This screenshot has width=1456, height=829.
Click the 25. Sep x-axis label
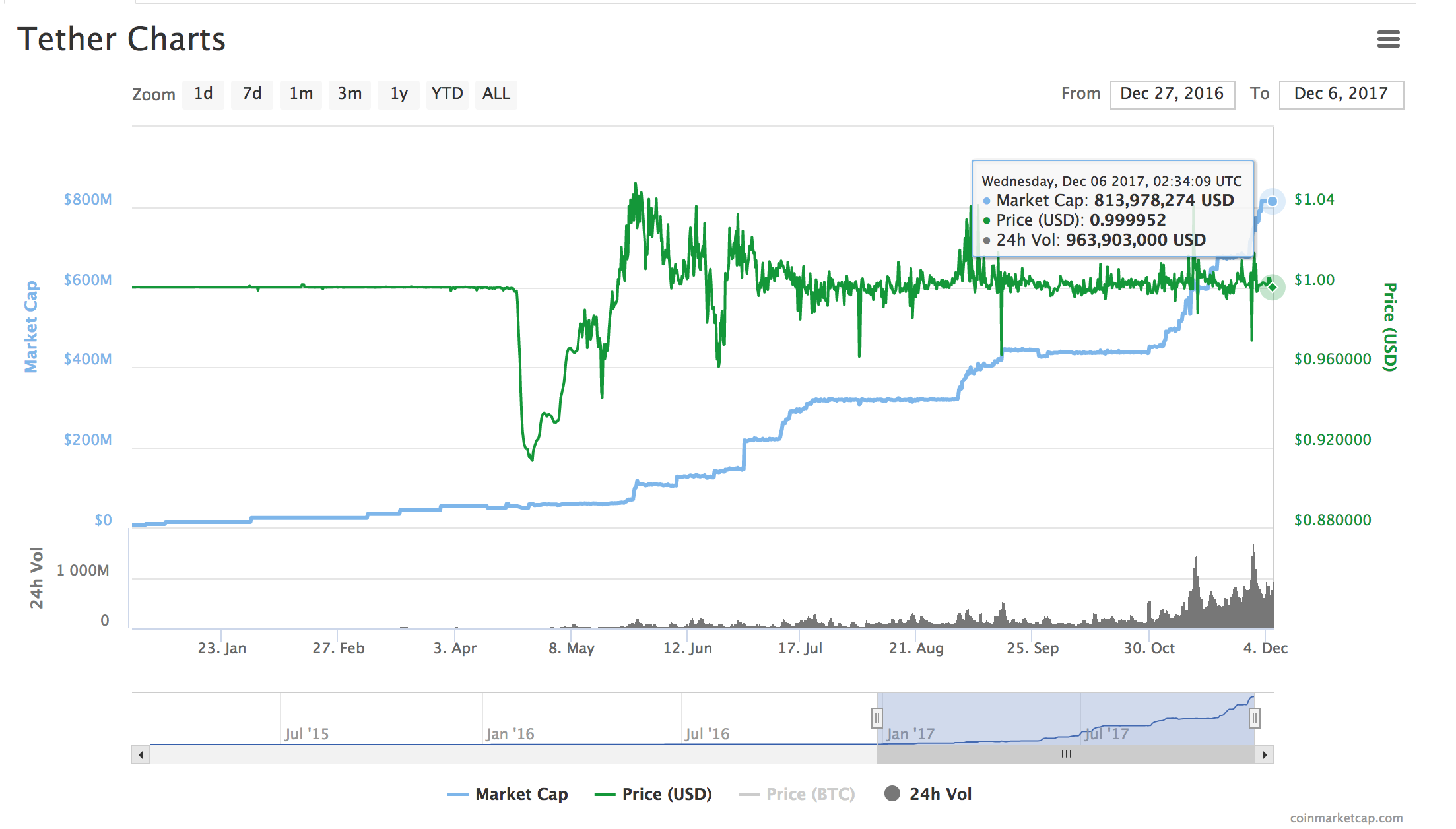coord(1032,648)
